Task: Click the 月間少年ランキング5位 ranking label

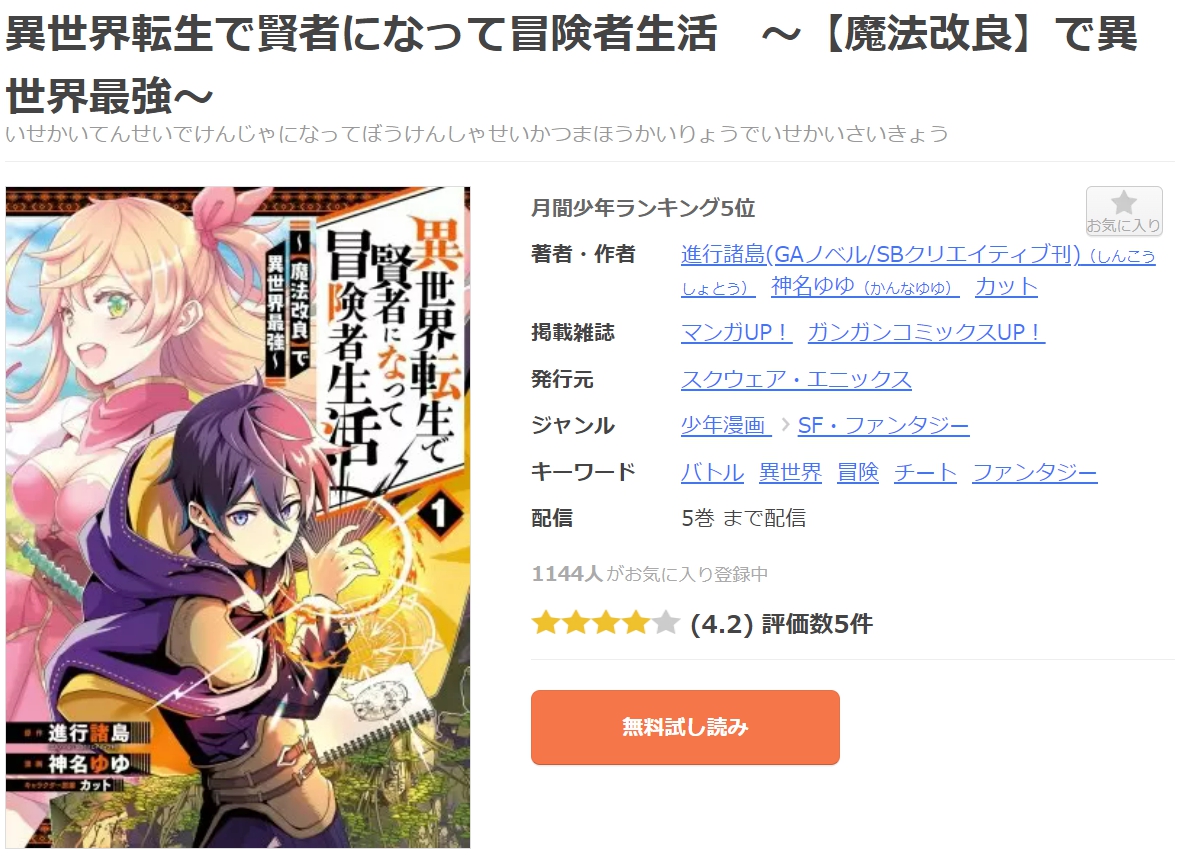Action: (x=643, y=207)
